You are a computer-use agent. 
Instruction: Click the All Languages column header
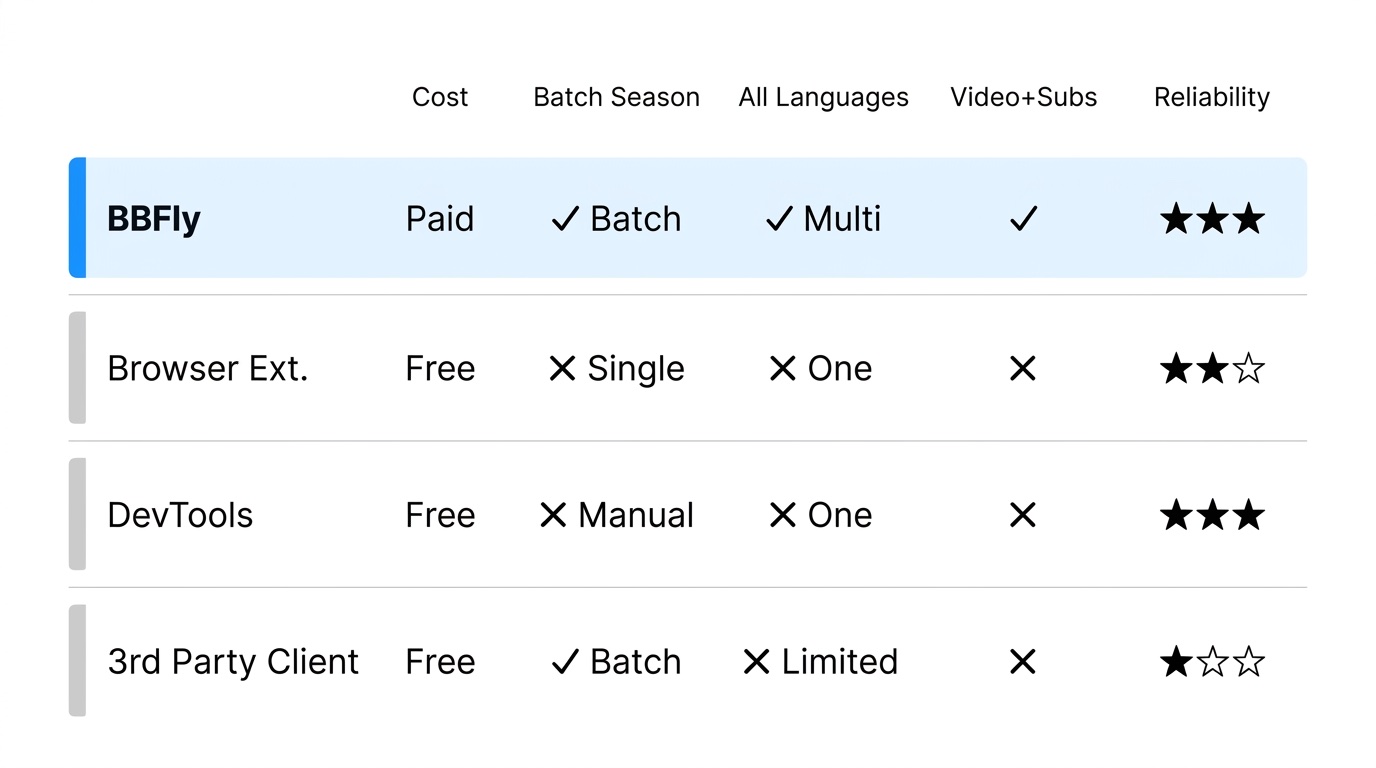[x=823, y=98]
